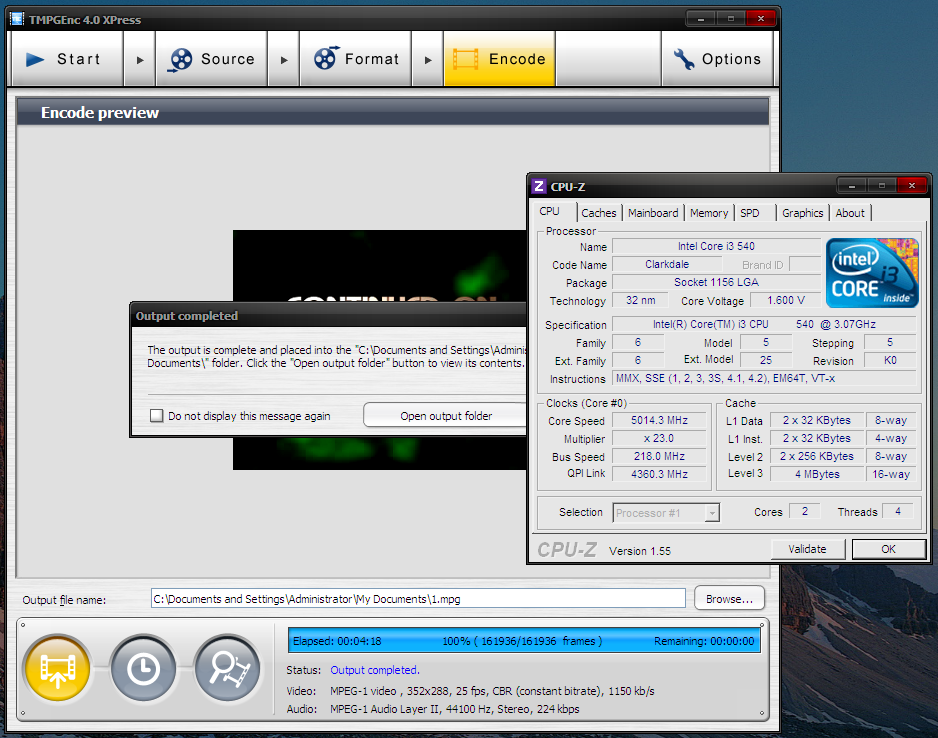The height and width of the screenshot is (738, 938).
Task: Click the Encode preview header
Action: [393, 112]
